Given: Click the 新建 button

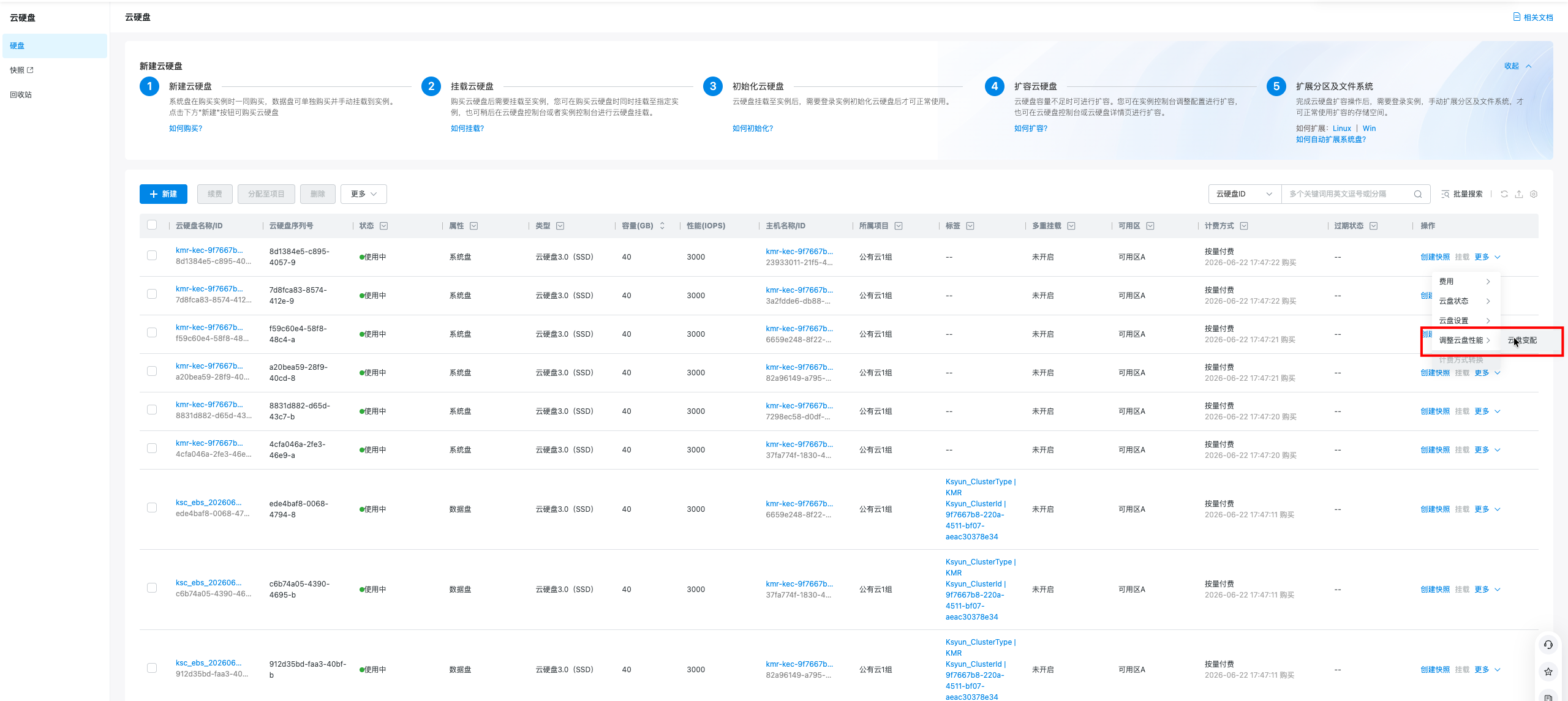Looking at the screenshot, I should [x=164, y=194].
